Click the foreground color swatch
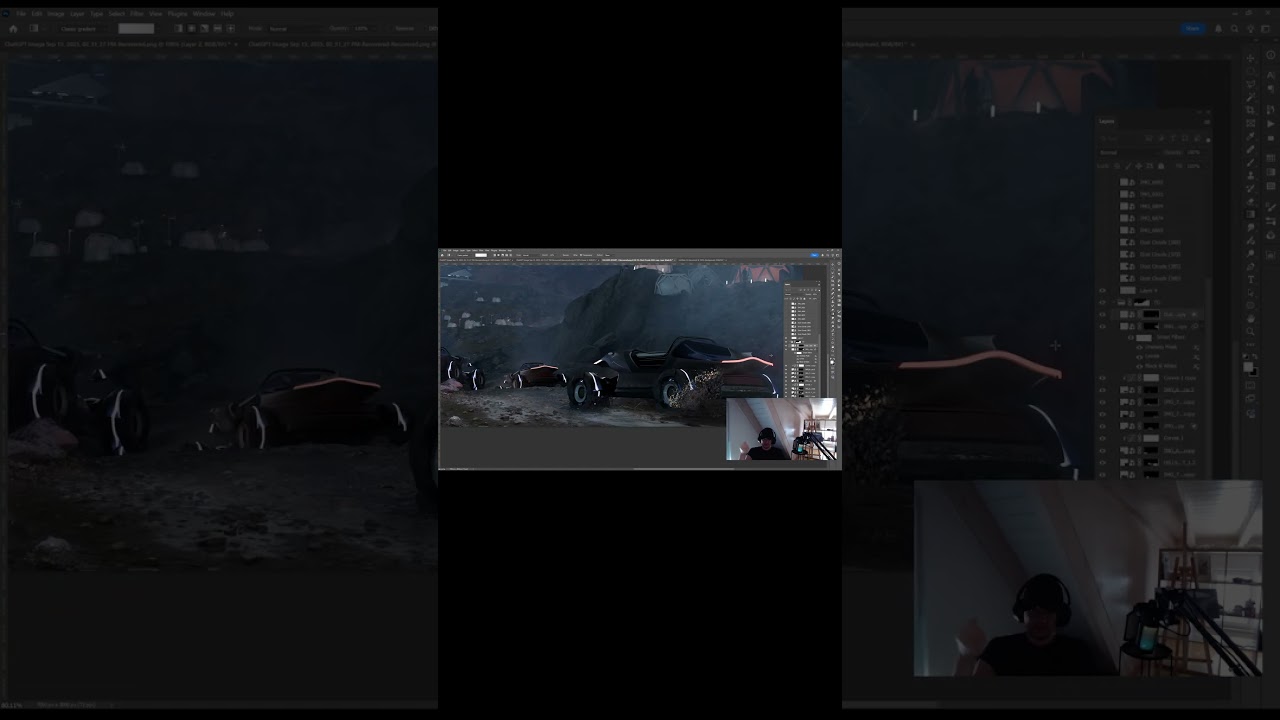 coord(1247,366)
